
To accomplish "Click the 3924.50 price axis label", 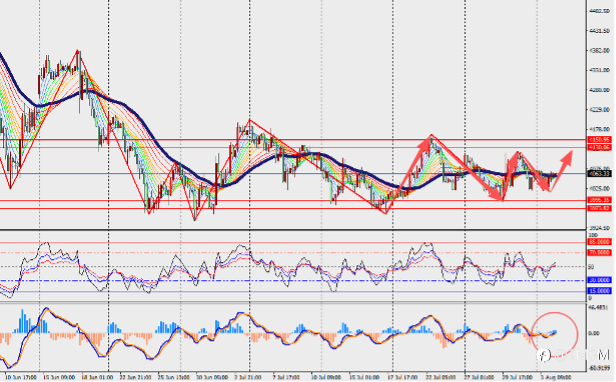I will tap(599, 228).
